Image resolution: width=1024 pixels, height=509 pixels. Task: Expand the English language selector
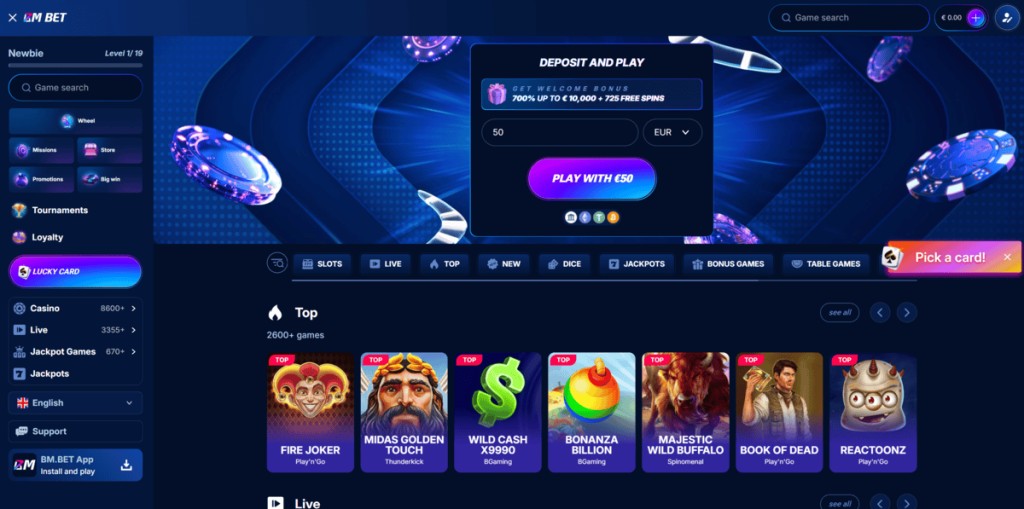75,403
